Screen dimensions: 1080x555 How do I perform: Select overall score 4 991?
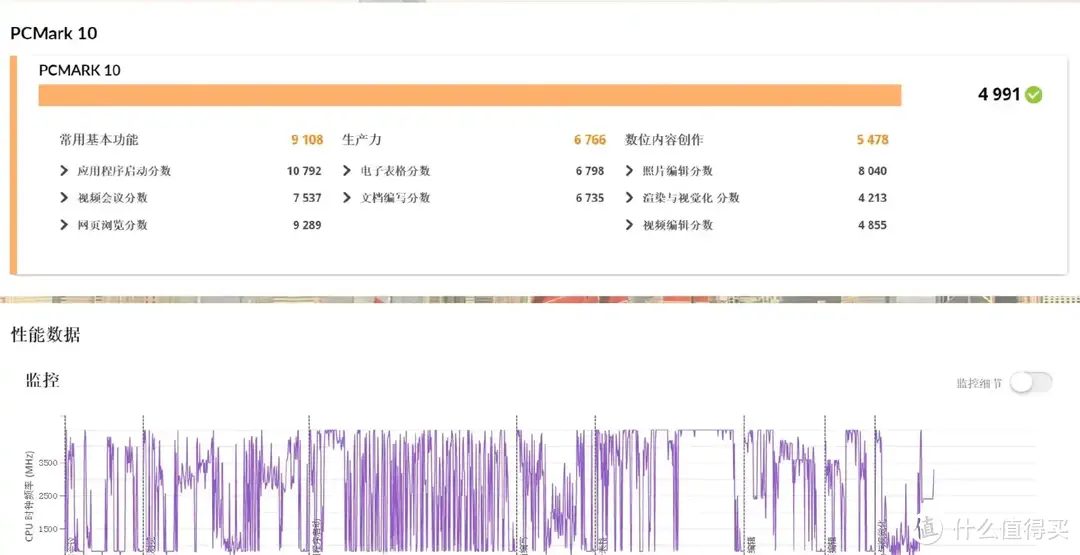(999, 94)
